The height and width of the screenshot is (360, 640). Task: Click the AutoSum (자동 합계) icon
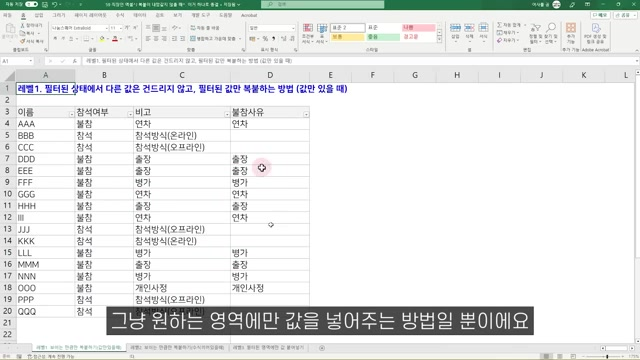(499, 25)
